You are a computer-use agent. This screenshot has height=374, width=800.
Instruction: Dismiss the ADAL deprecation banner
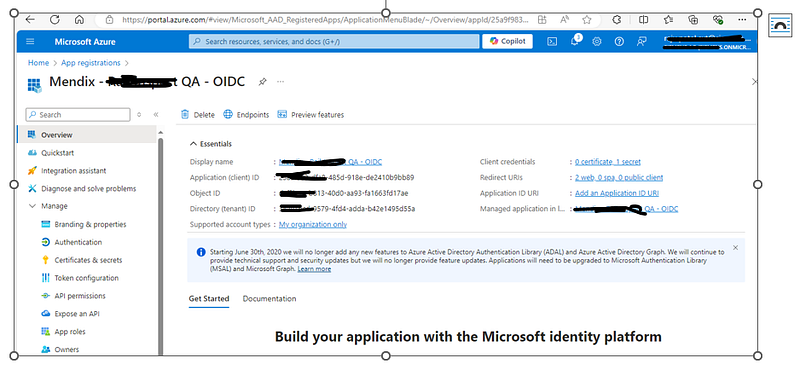coord(735,248)
